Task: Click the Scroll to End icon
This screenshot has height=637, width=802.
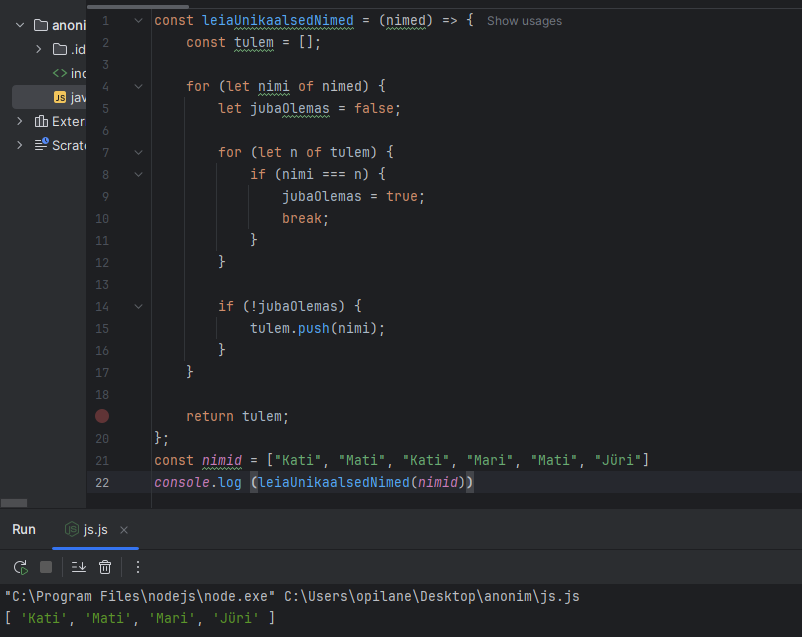Action: pyautogui.click(x=79, y=567)
